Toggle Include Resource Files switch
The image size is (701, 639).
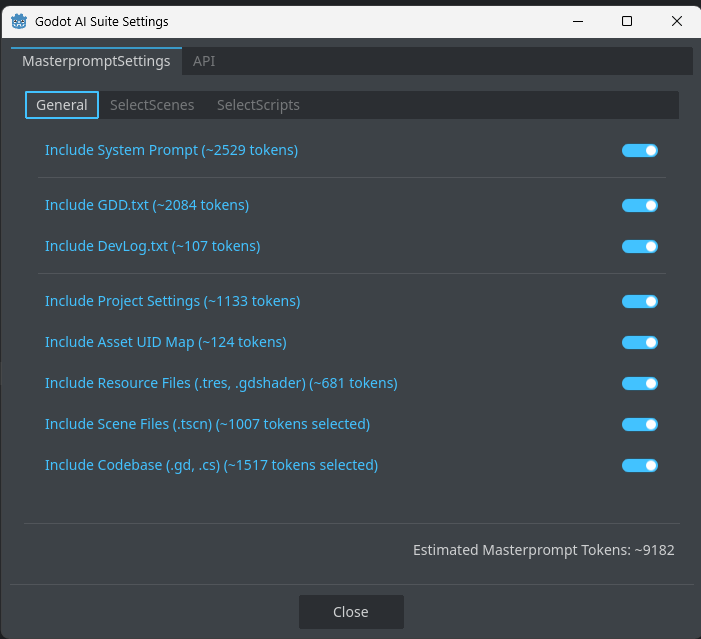click(640, 383)
